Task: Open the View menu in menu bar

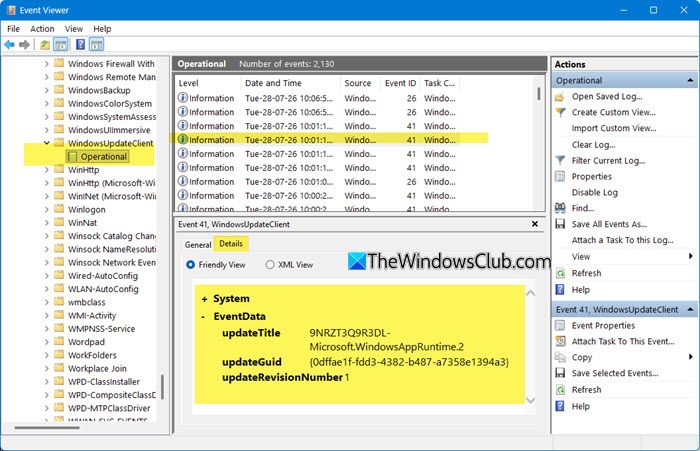Action: point(74,29)
